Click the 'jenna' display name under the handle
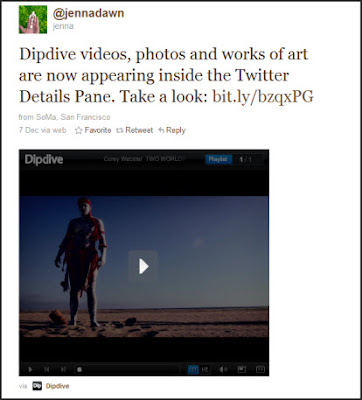This screenshot has width=362, height=400. pyautogui.click(x=63, y=26)
